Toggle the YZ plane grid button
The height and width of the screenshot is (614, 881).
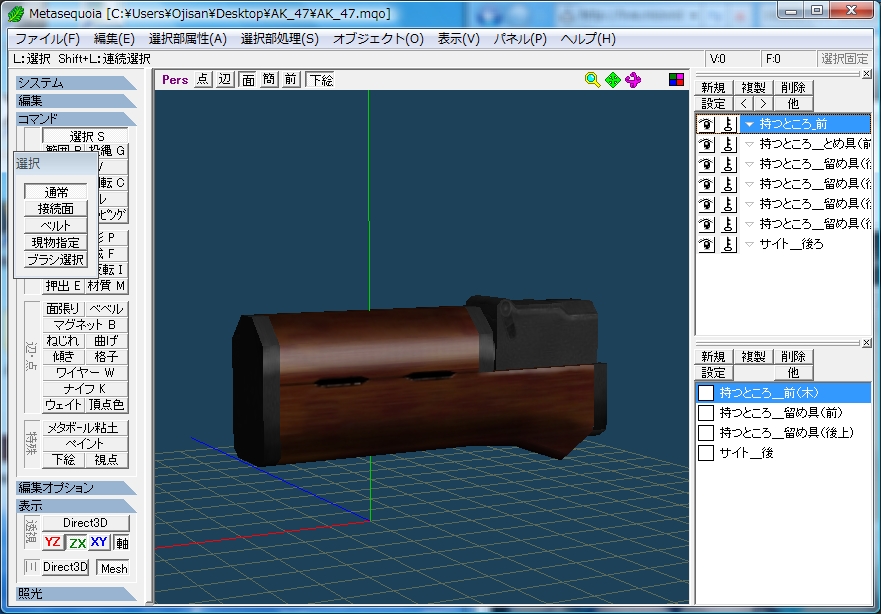click(x=53, y=542)
